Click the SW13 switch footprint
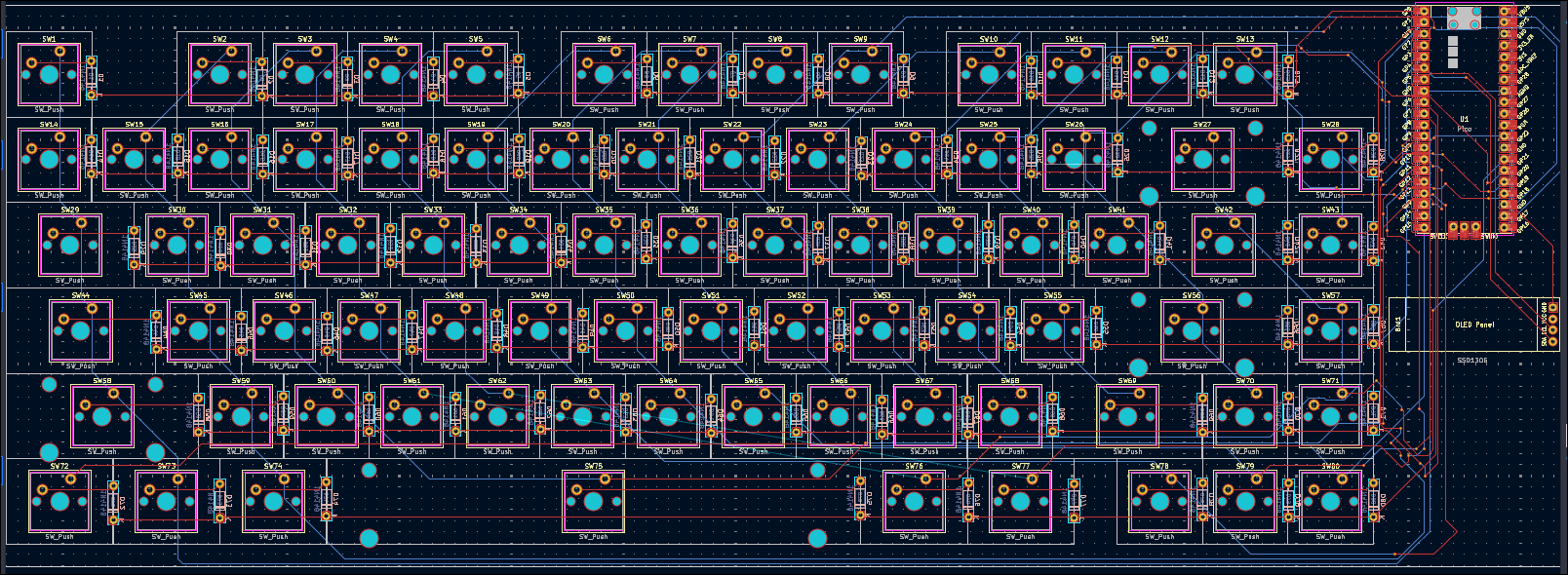Image resolution: width=1568 pixels, height=575 pixels. point(1245,75)
